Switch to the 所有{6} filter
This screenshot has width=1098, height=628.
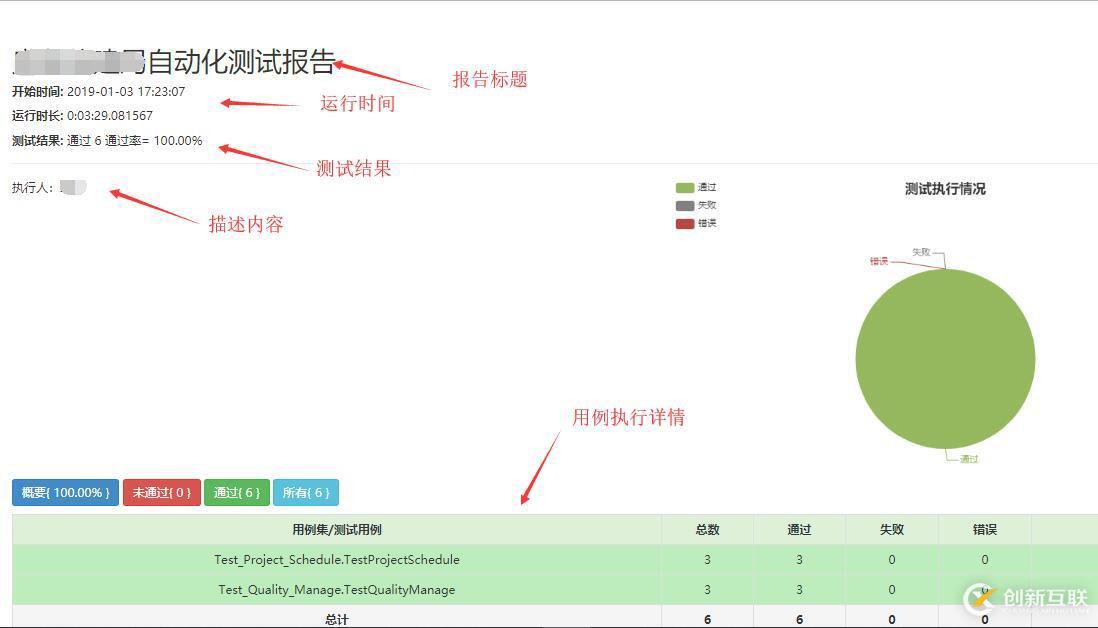306,492
